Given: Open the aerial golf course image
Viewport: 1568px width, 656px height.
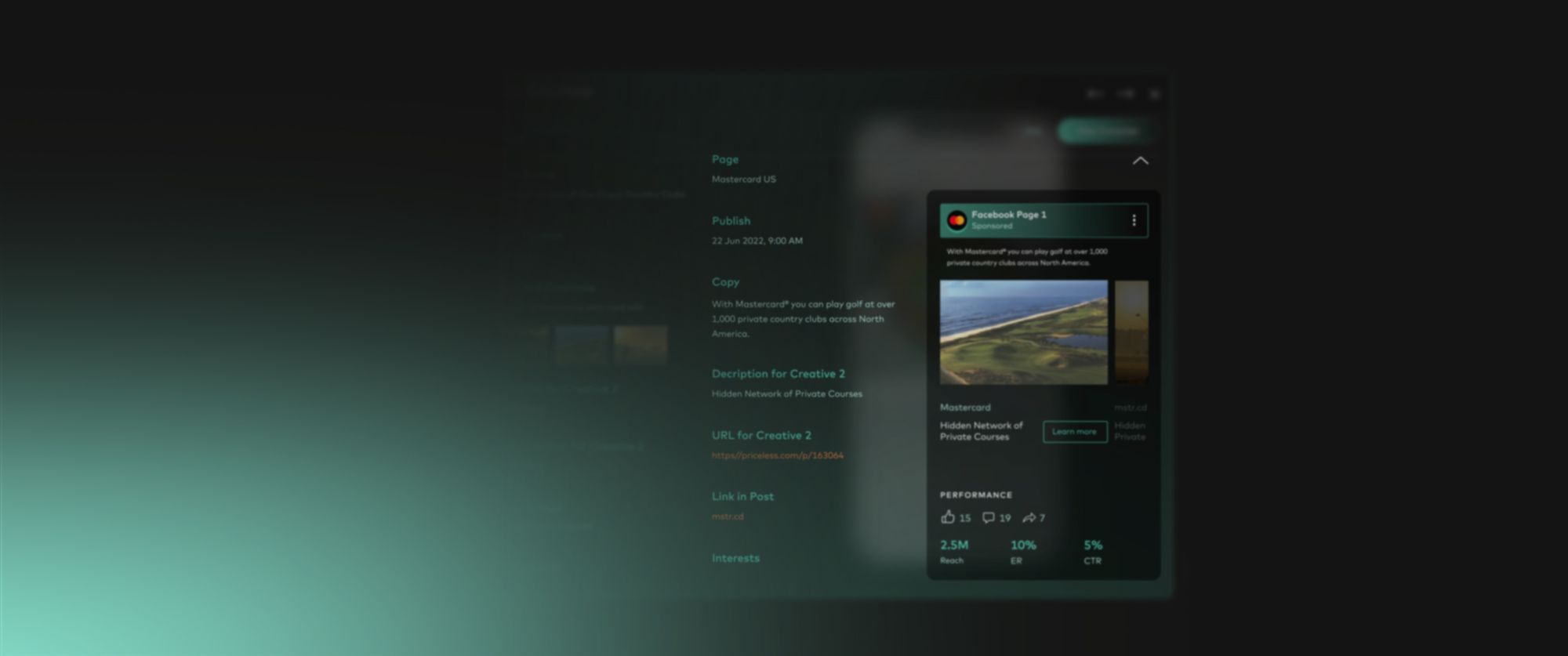Looking at the screenshot, I should 1023,332.
